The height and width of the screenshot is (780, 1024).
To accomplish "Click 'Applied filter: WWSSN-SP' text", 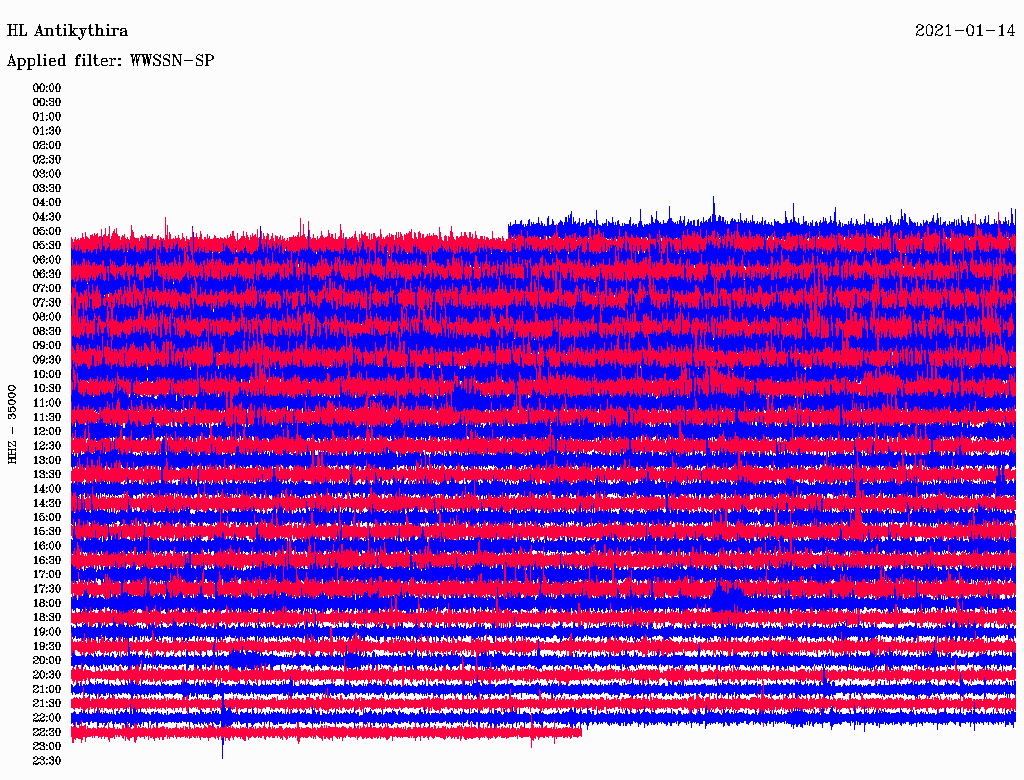I will tap(110, 61).
